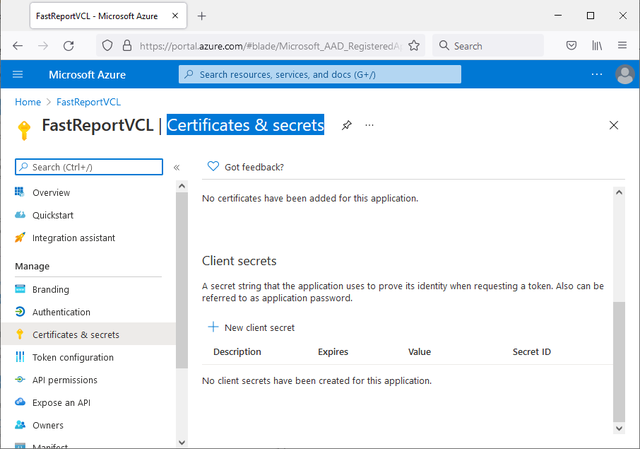Click the plus icon for new secret
The height and width of the screenshot is (449, 640).
coord(213,327)
